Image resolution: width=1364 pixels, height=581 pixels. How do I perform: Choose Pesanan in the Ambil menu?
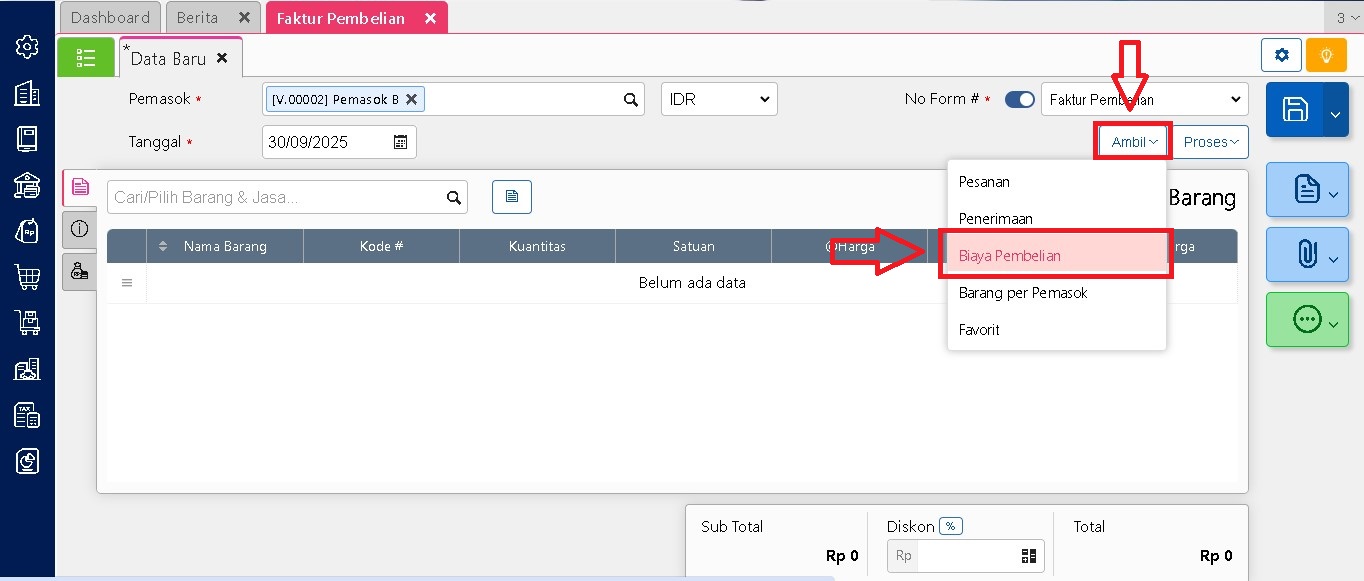coord(984,182)
